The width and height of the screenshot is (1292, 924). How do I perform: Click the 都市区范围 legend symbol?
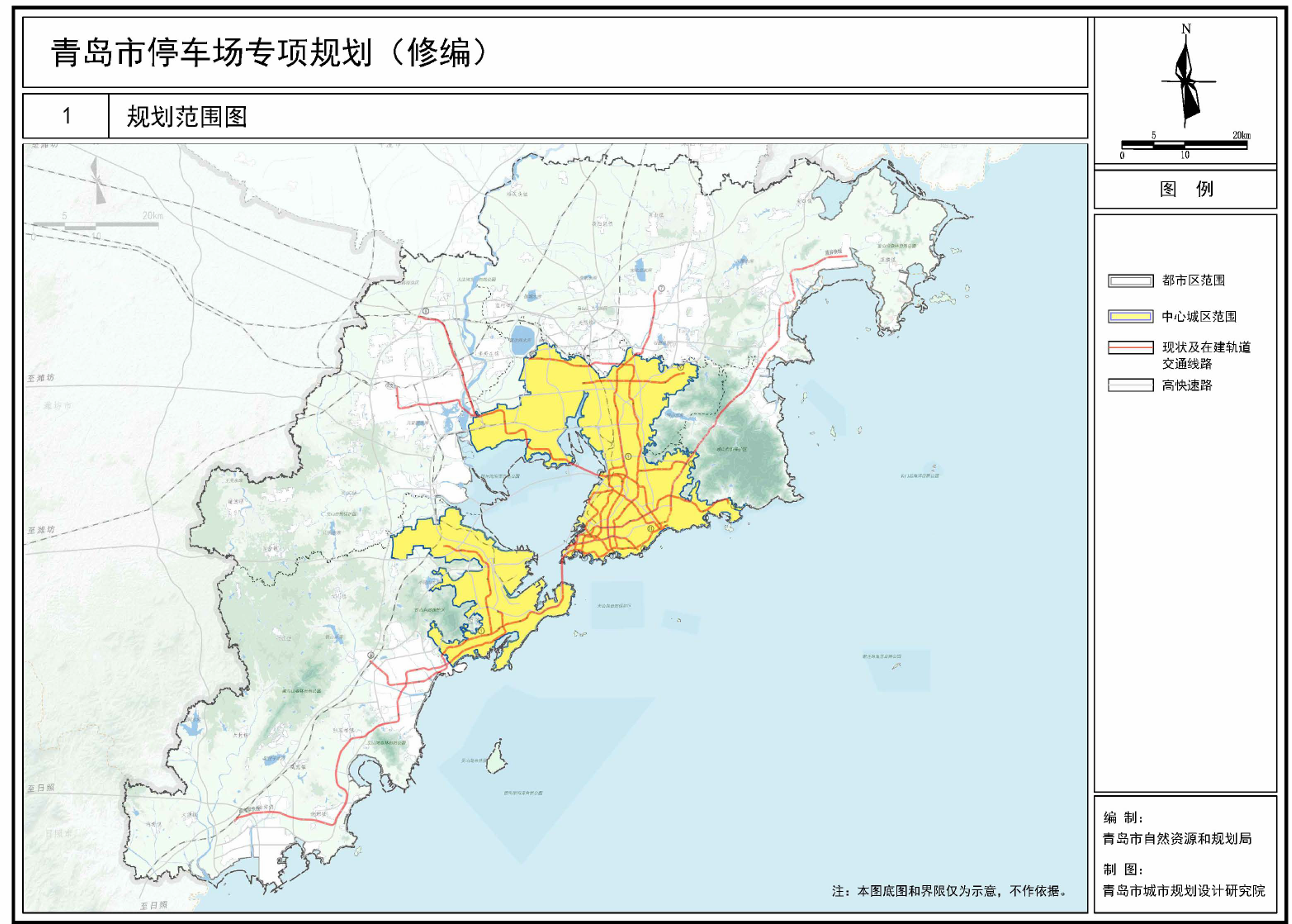(x=1128, y=281)
